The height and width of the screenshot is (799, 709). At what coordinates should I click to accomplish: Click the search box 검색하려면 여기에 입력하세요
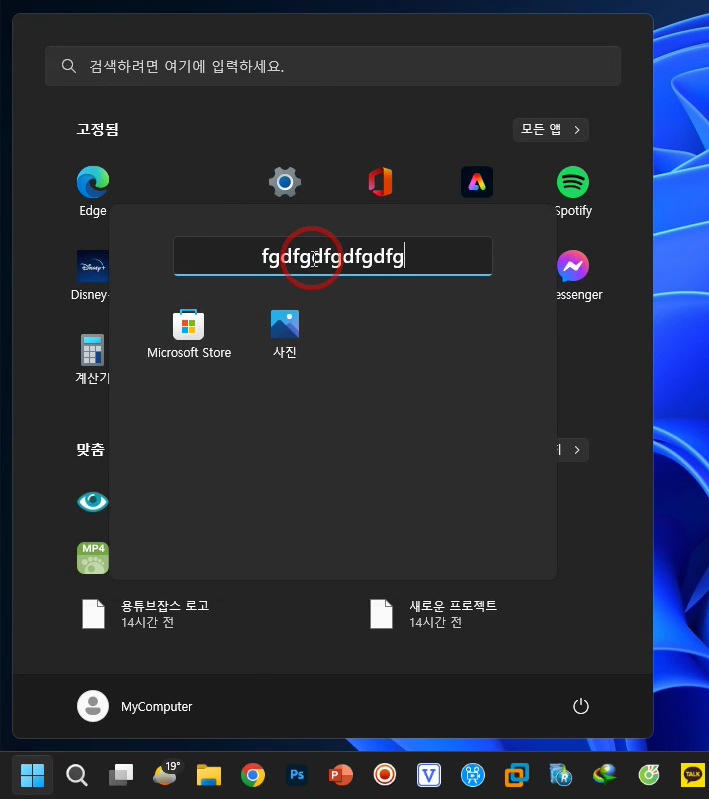333,66
